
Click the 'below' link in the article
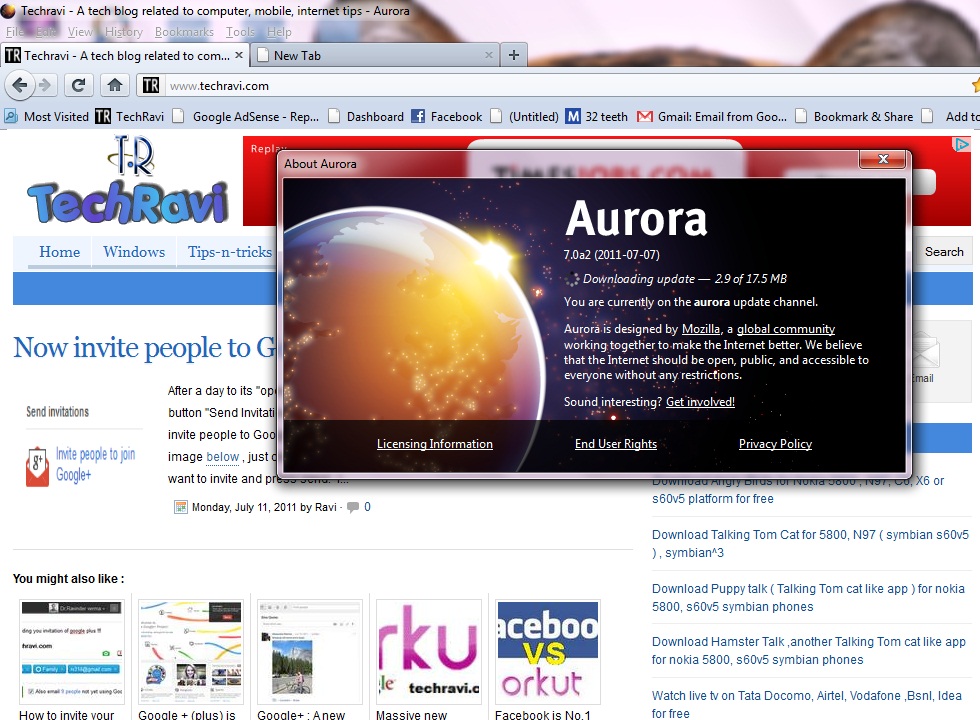tap(222, 457)
